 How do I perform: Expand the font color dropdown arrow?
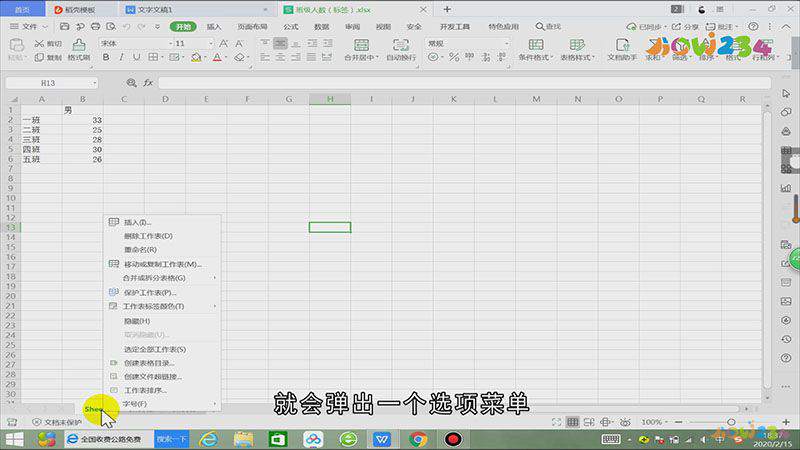click(227, 58)
